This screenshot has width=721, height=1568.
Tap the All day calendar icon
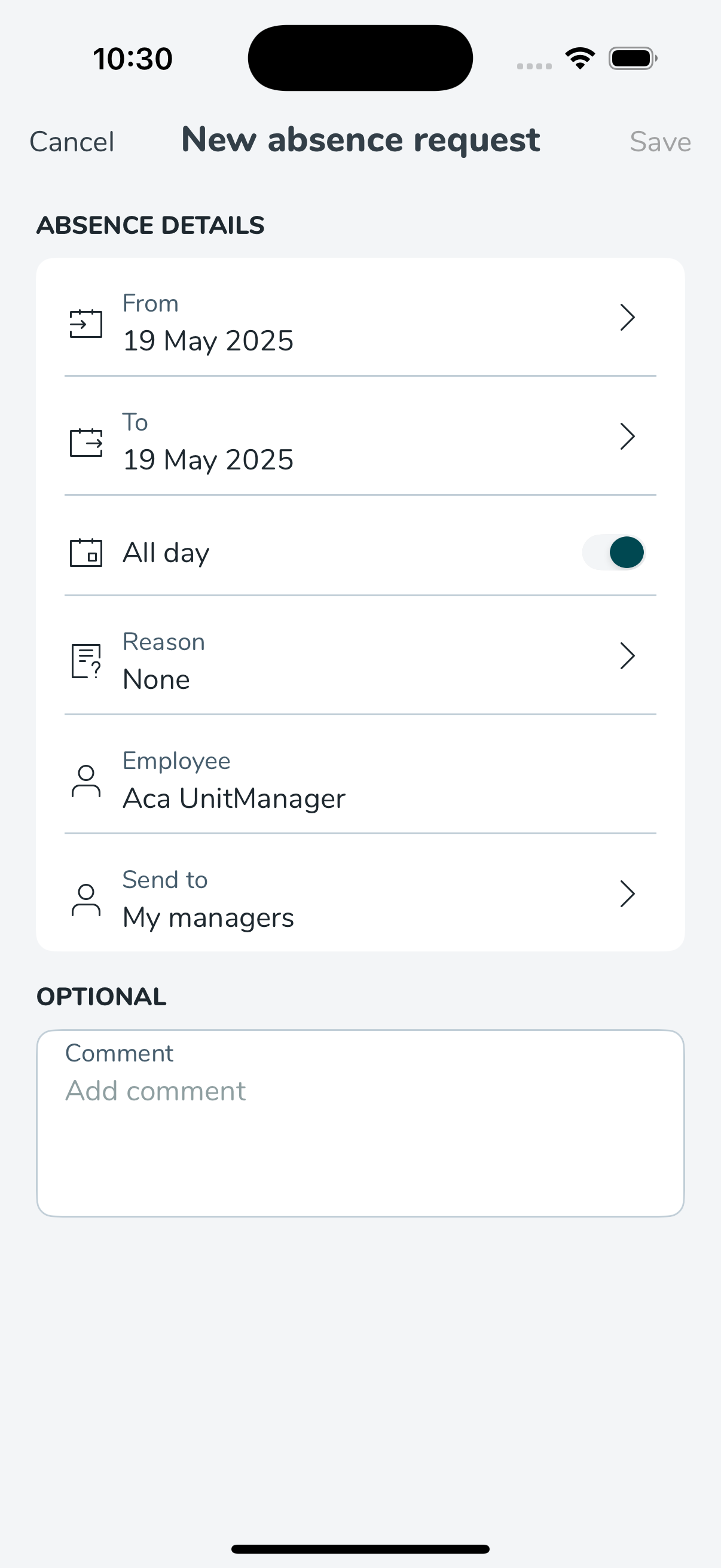point(85,553)
